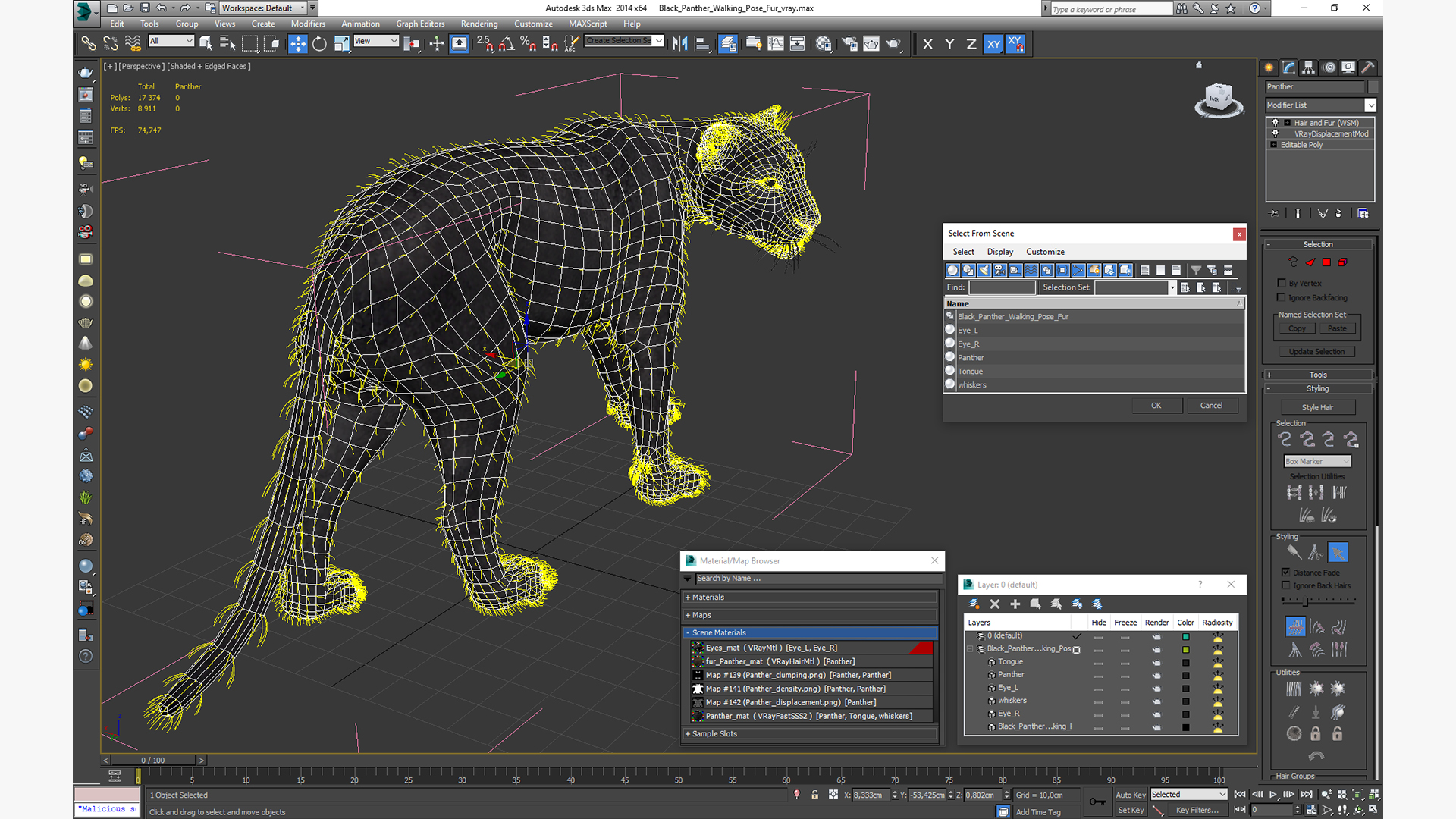Select the Select and Link tool
Viewport: 1456px width, 819px height.
click(x=89, y=44)
